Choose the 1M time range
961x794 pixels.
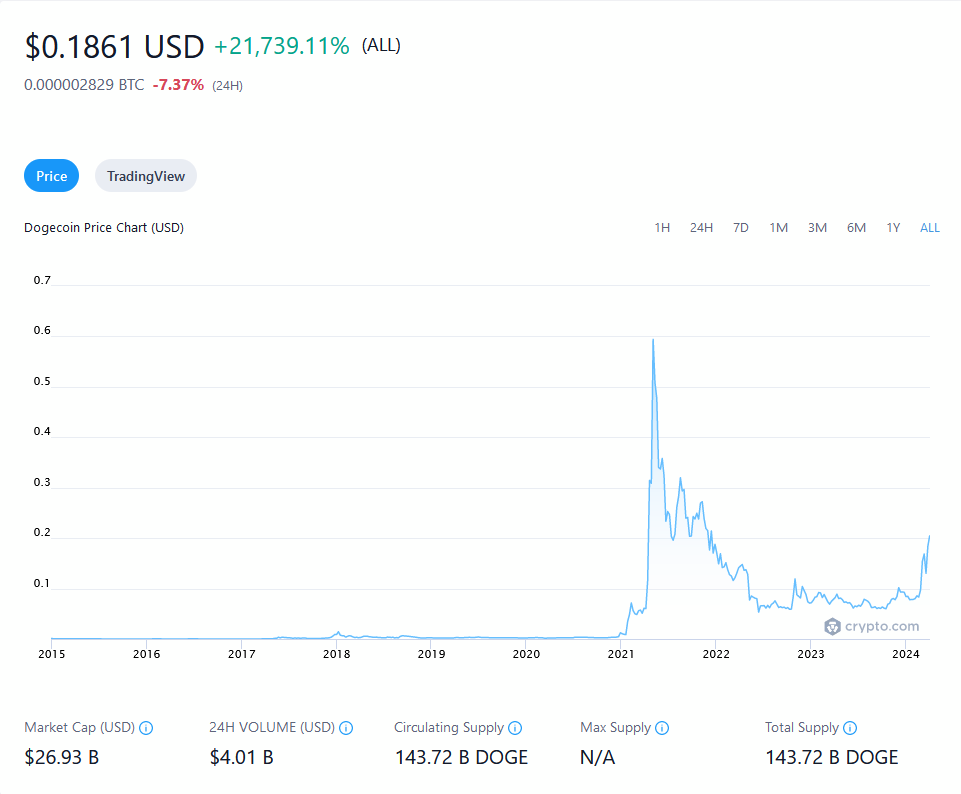pos(778,228)
